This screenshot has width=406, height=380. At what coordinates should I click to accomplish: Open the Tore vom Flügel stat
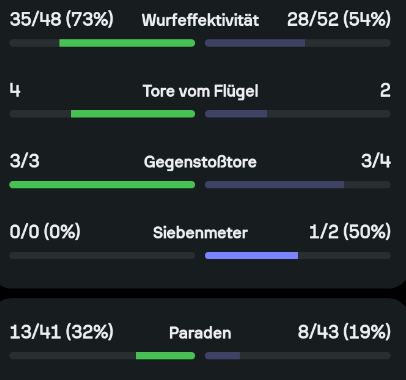tap(200, 91)
